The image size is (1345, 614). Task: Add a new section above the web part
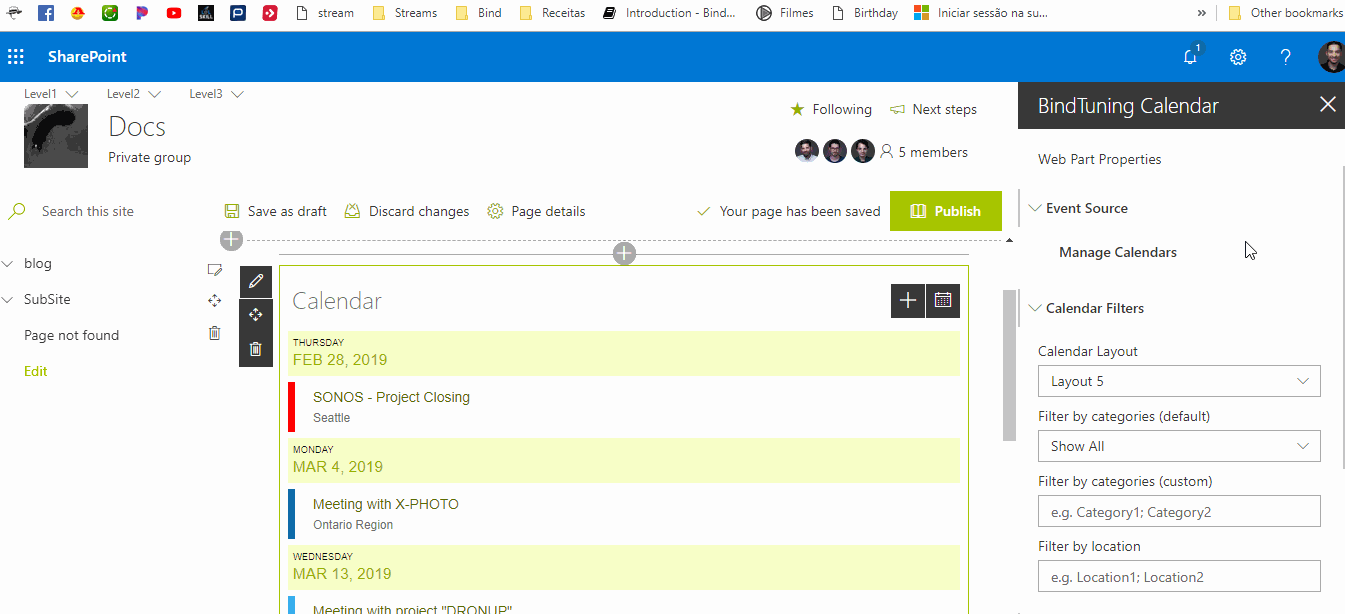click(x=231, y=240)
